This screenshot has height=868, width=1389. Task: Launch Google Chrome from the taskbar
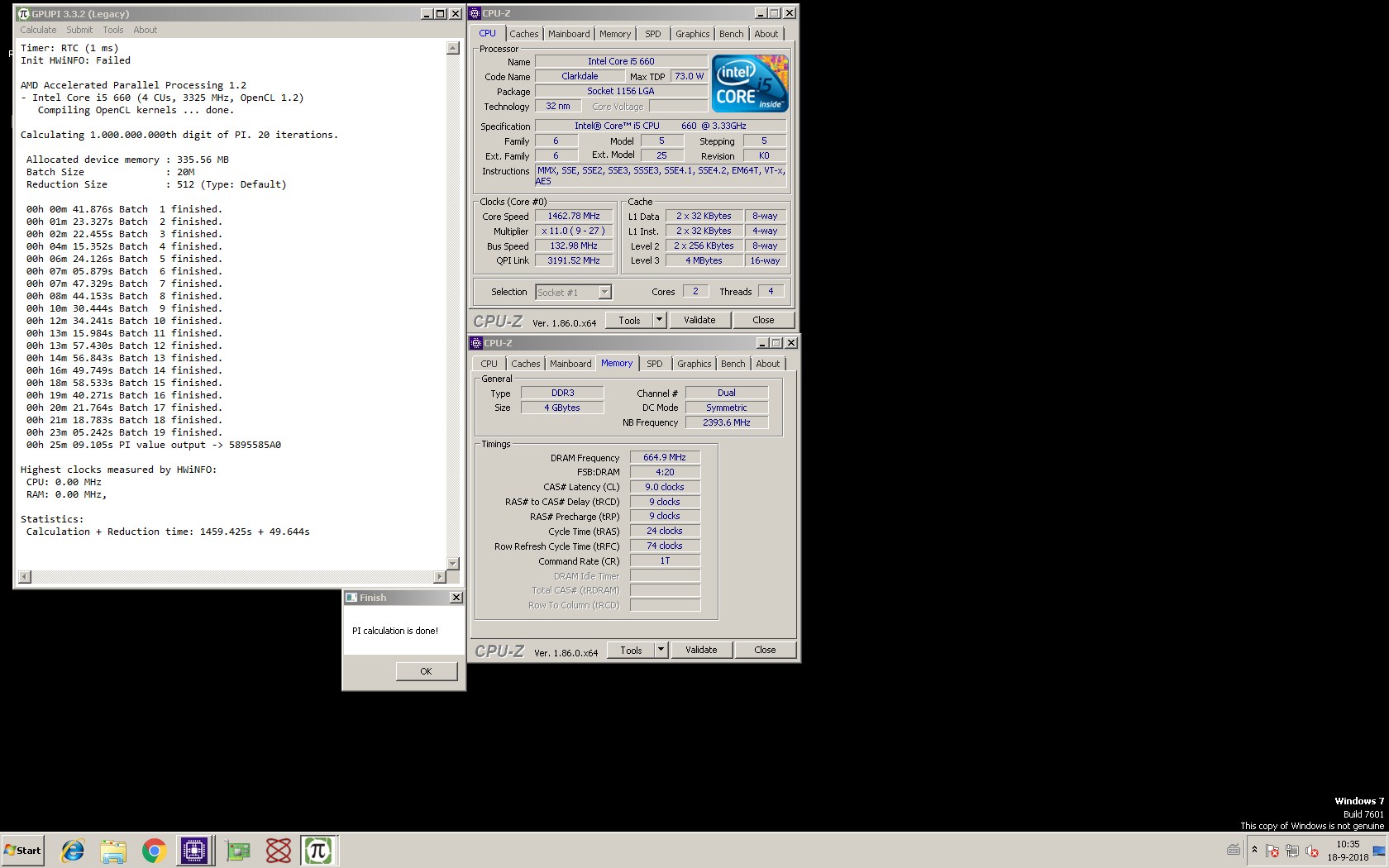point(154,850)
